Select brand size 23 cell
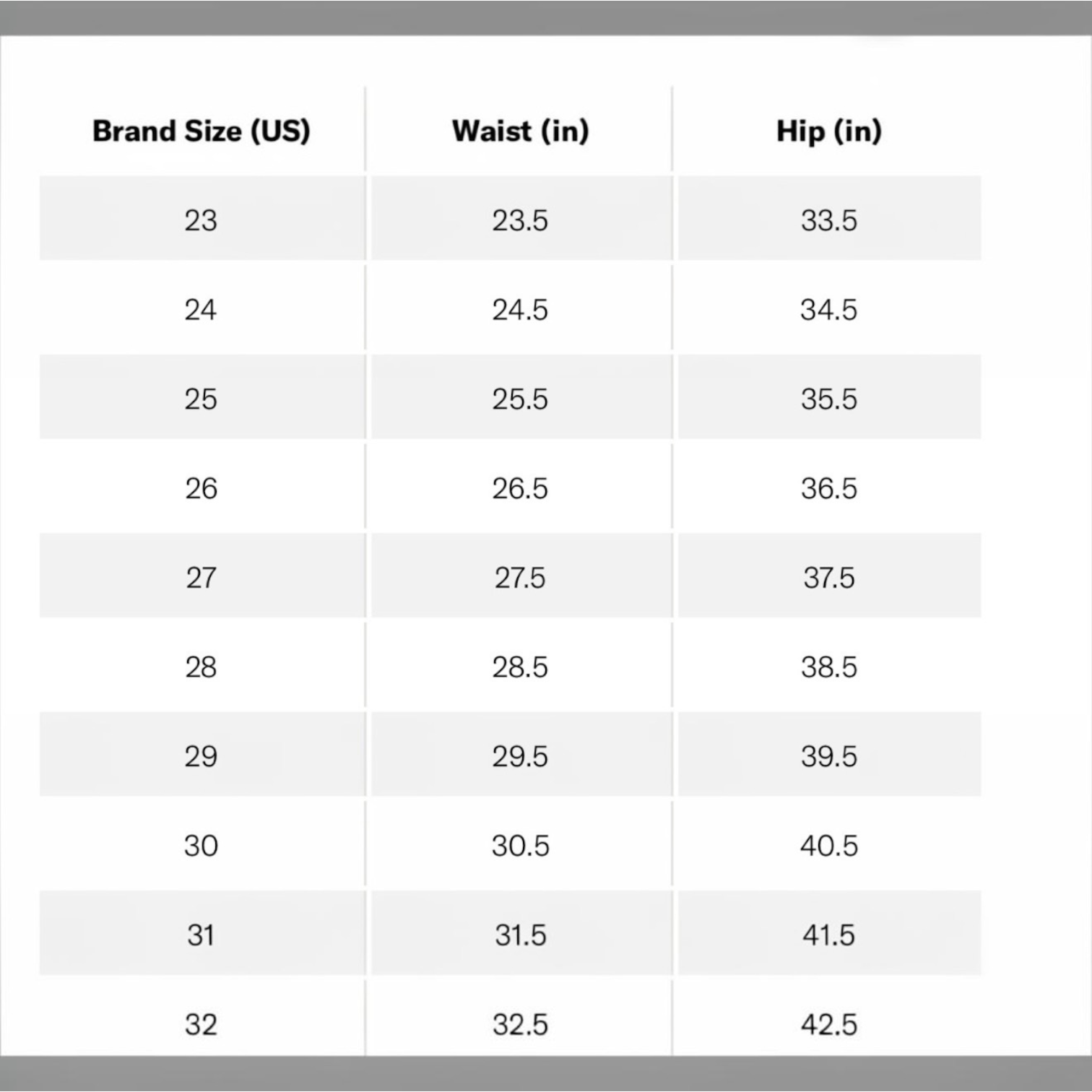1092x1092 pixels. pyautogui.click(x=202, y=218)
